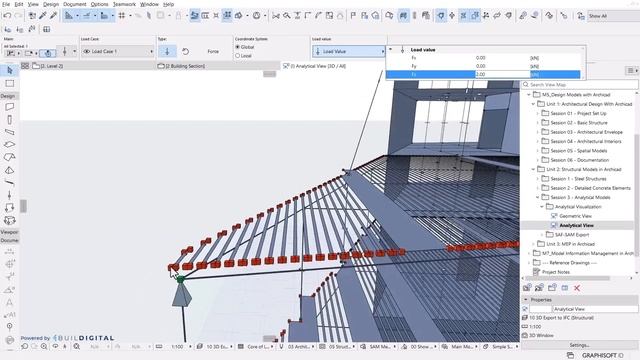Toggle the Grid Snap hash icon

[122, 16]
